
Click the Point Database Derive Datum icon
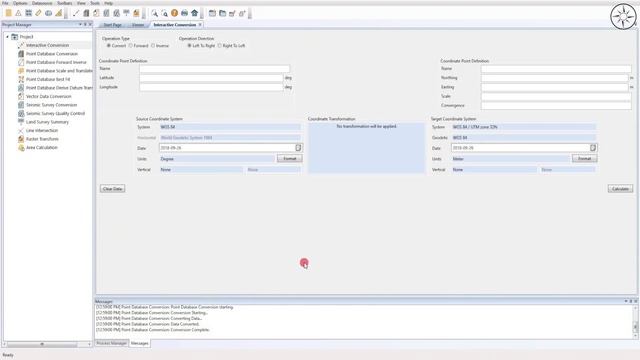click(21, 88)
